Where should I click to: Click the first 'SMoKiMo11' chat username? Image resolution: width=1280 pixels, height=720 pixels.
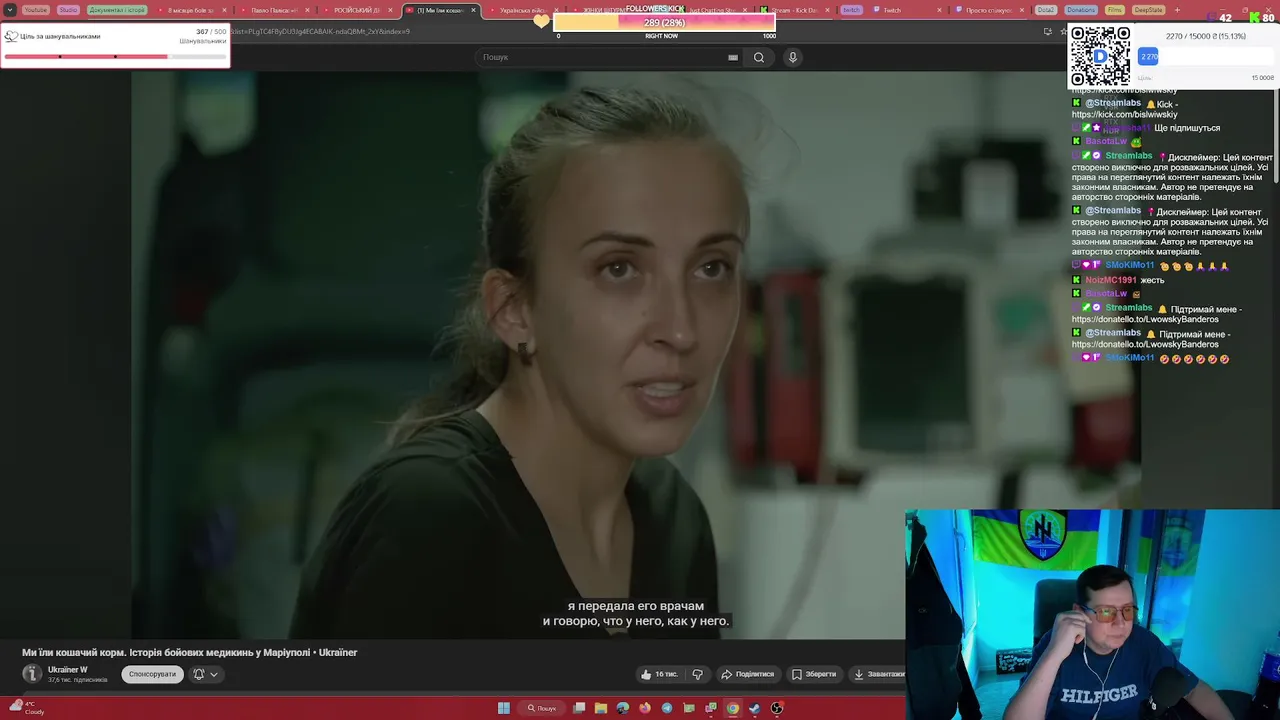1130,265
